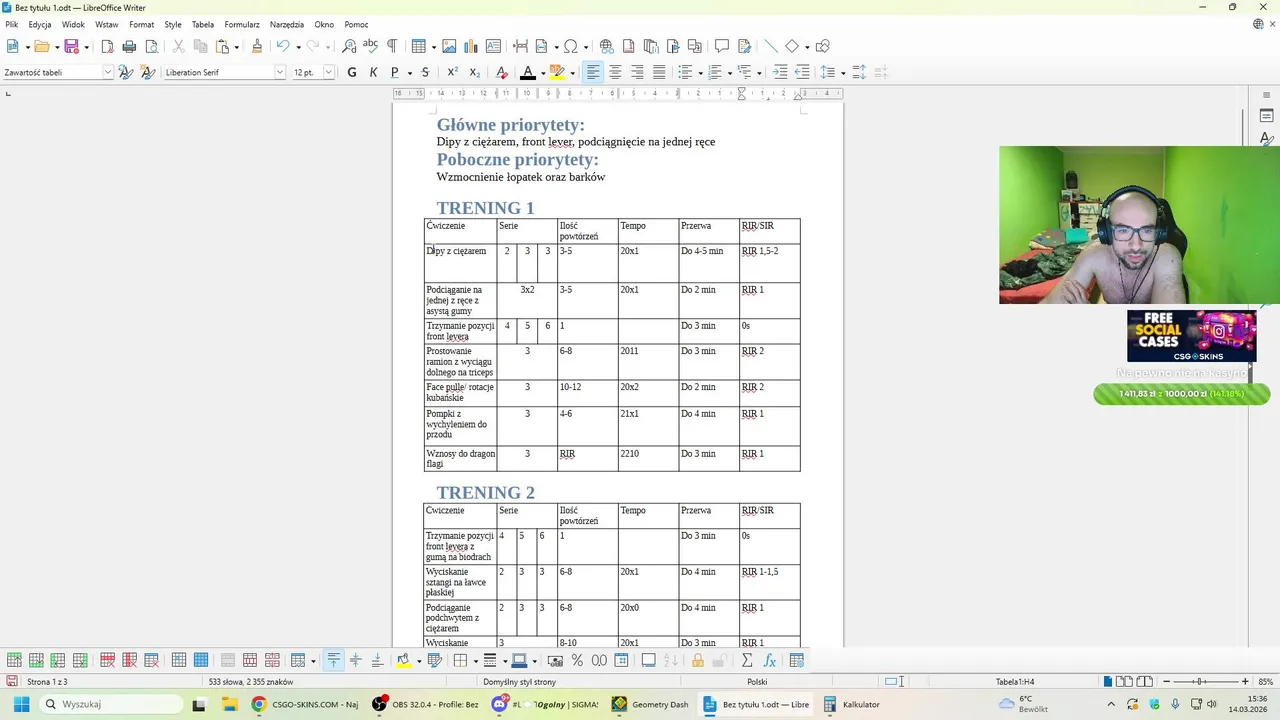Toggle formatting marks (pilcrow) on
Image resolution: width=1280 pixels, height=720 pixels.
coord(392,46)
